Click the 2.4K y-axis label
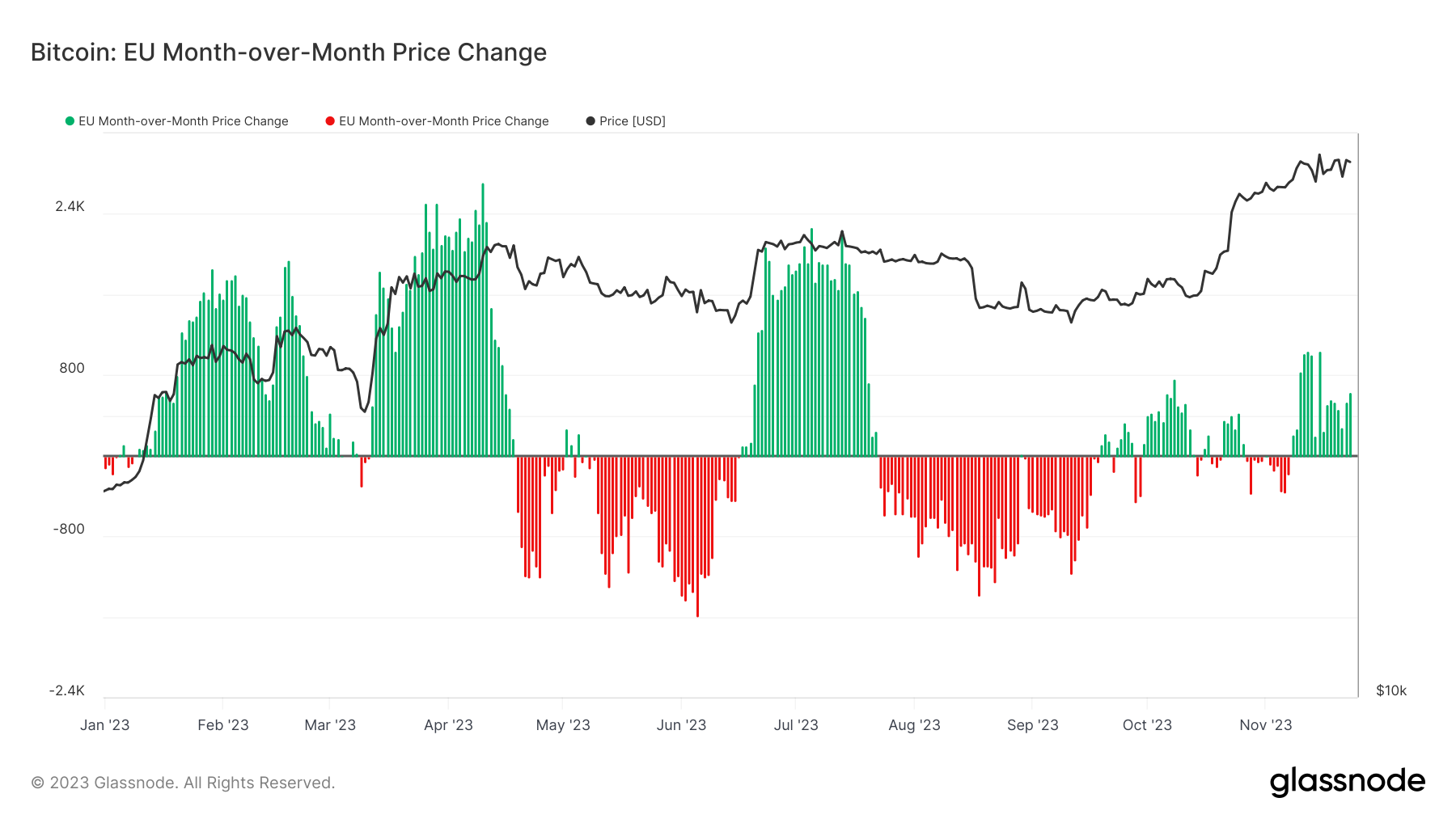The height and width of the screenshot is (819, 1456). [x=70, y=207]
